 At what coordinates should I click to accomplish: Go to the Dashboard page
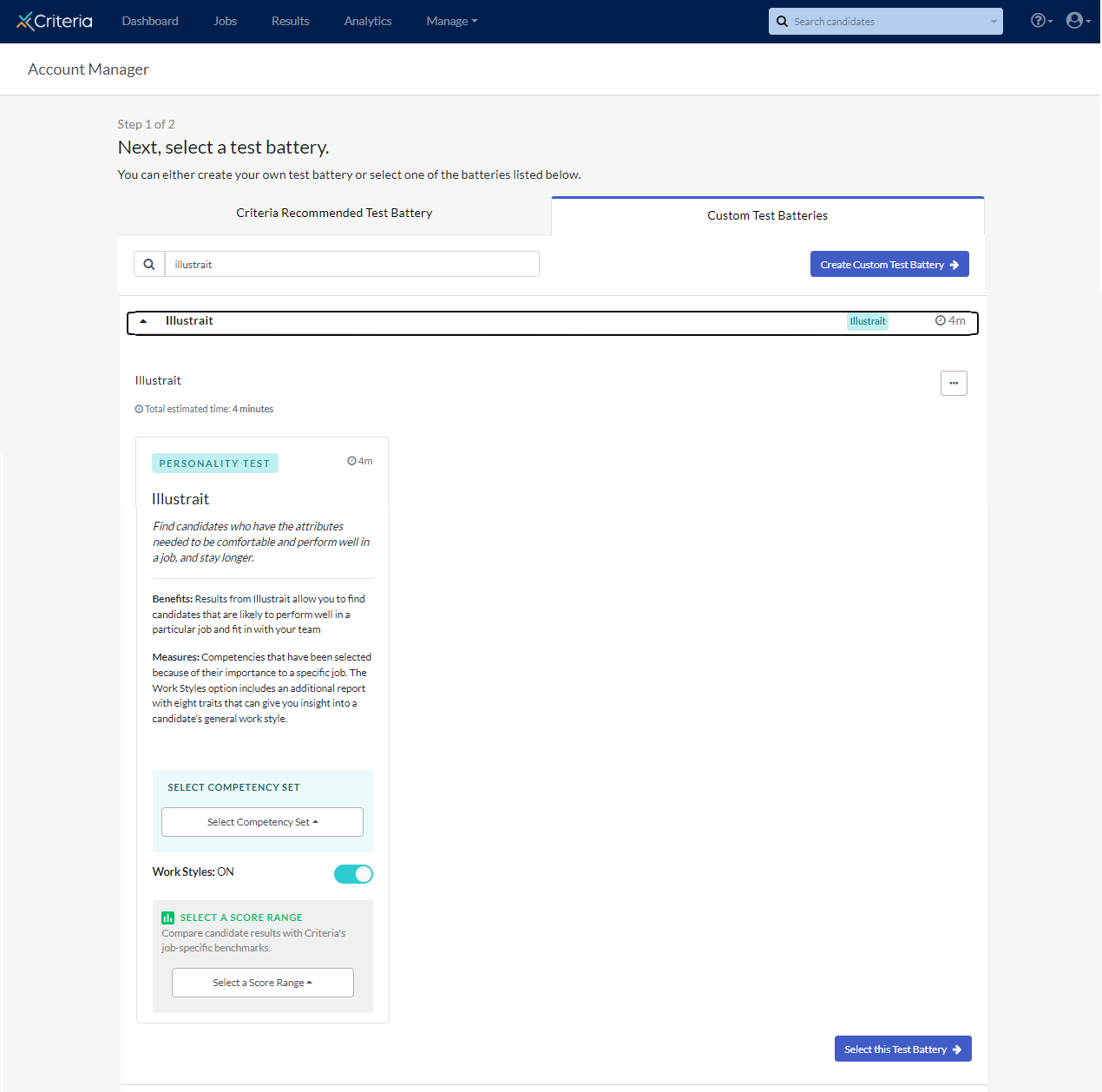coord(150,21)
